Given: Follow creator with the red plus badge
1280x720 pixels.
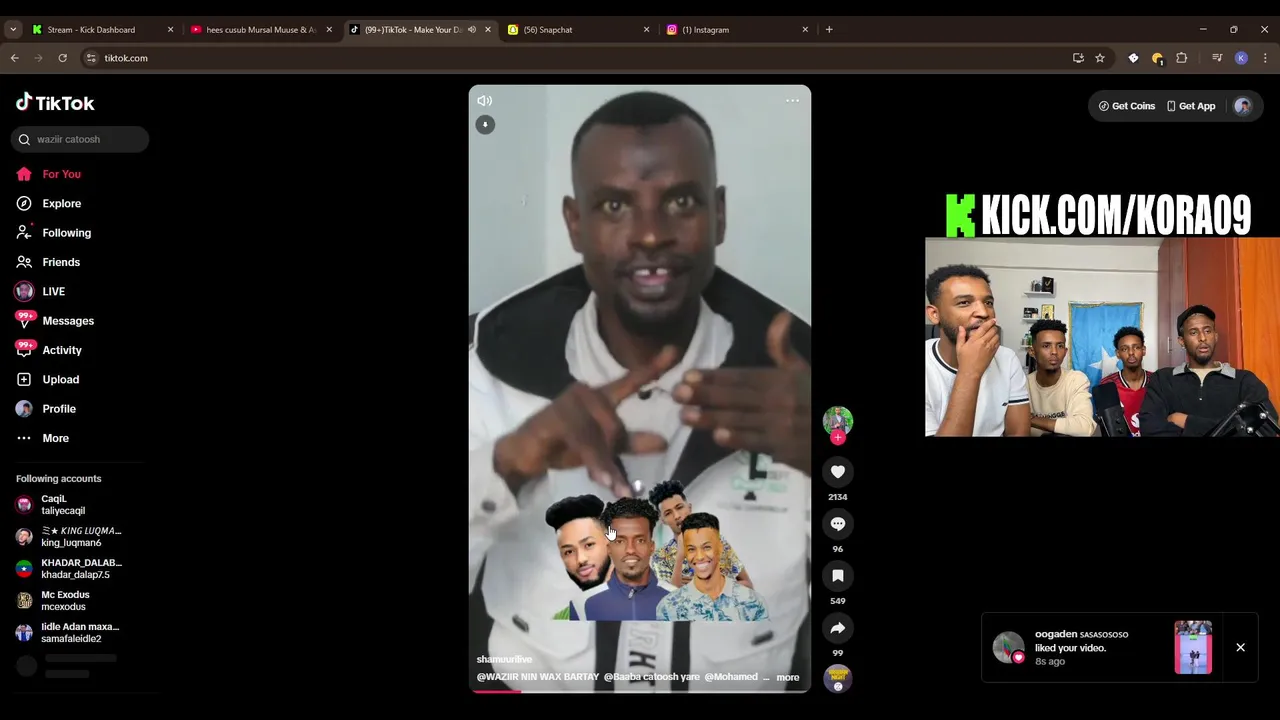Looking at the screenshot, I should [838, 438].
